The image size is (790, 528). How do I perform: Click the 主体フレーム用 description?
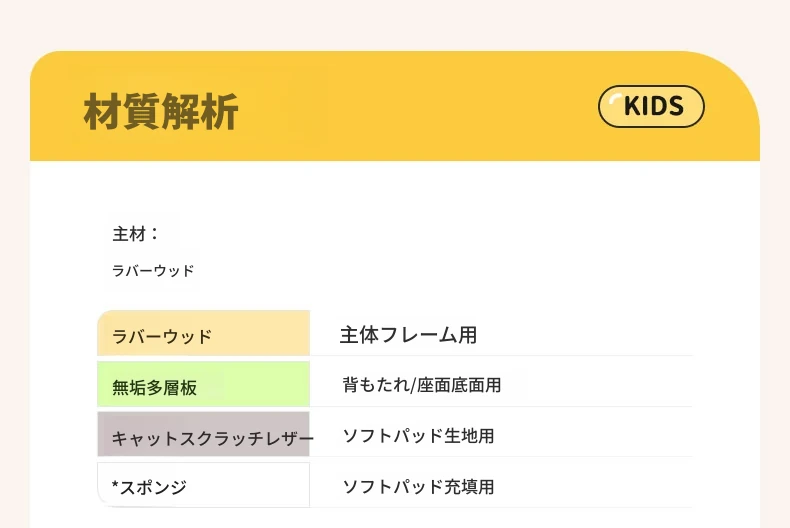(x=408, y=335)
